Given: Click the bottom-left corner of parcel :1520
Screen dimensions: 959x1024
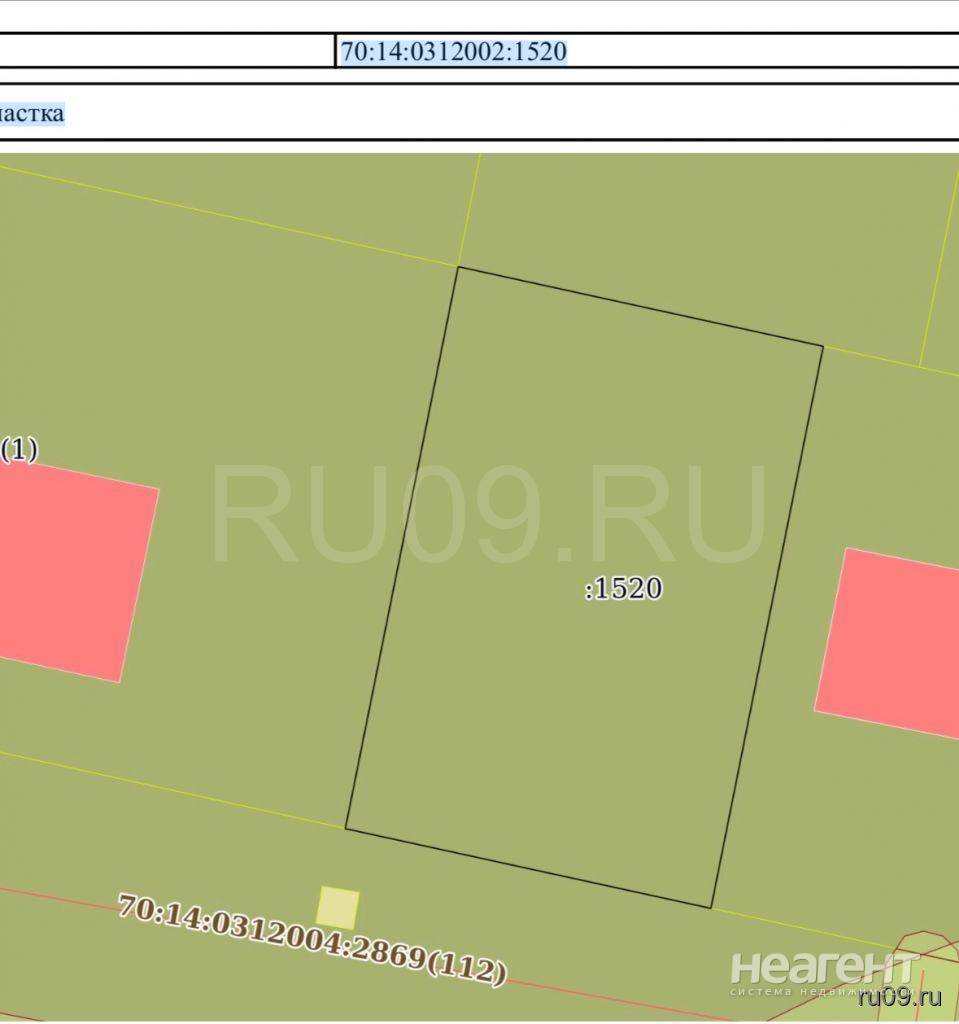Looking at the screenshot, I should tap(346, 828).
